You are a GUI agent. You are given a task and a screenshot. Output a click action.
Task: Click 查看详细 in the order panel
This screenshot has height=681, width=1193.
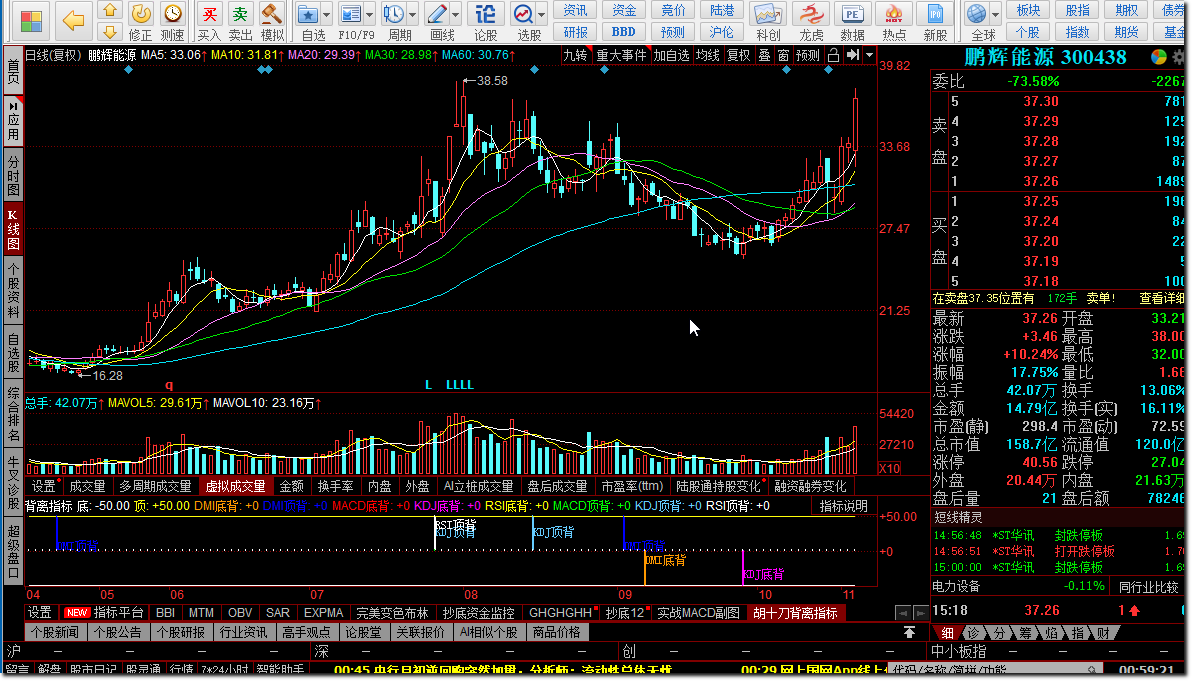(x=1161, y=298)
